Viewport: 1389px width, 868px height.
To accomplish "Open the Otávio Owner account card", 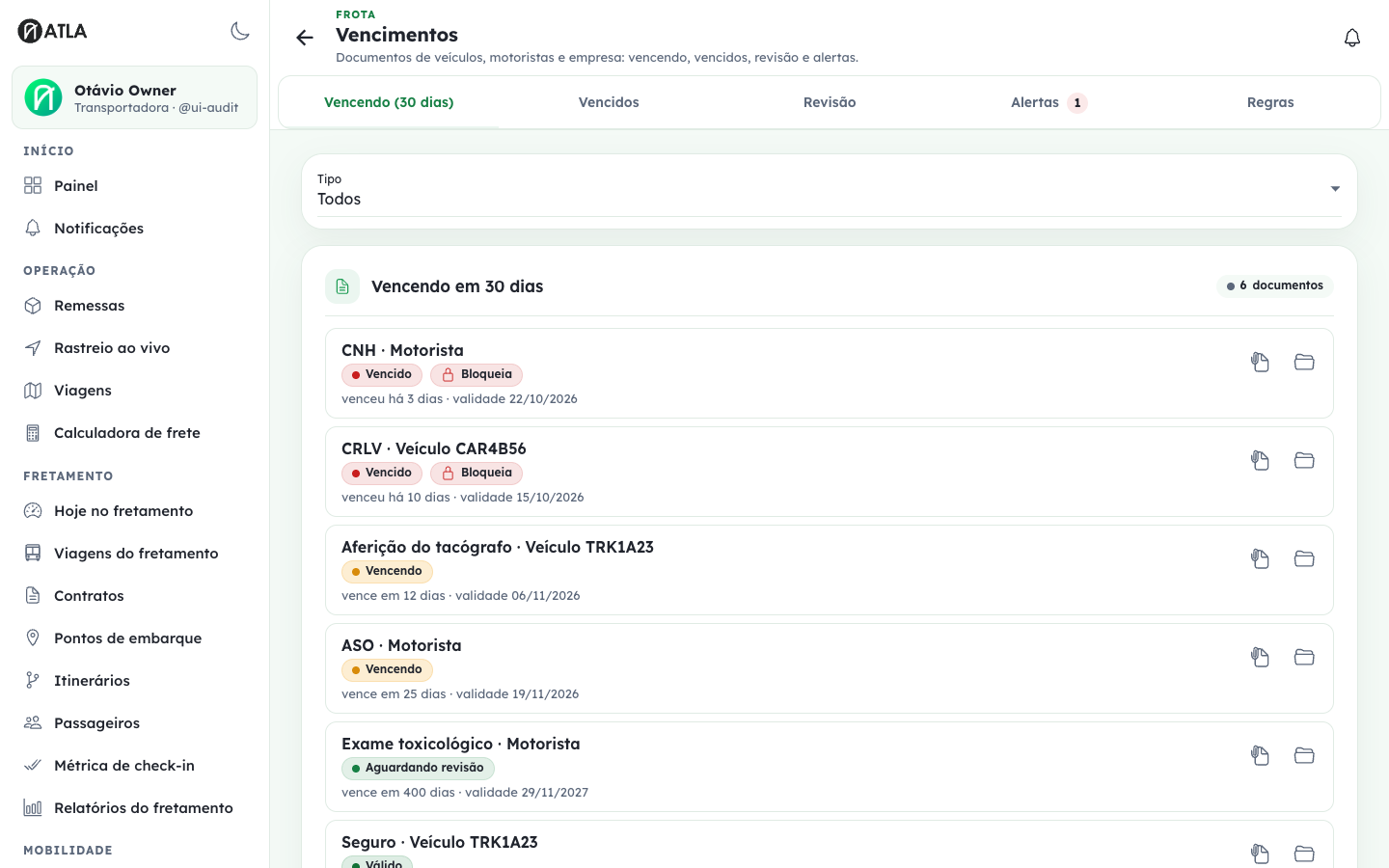I will (x=134, y=97).
